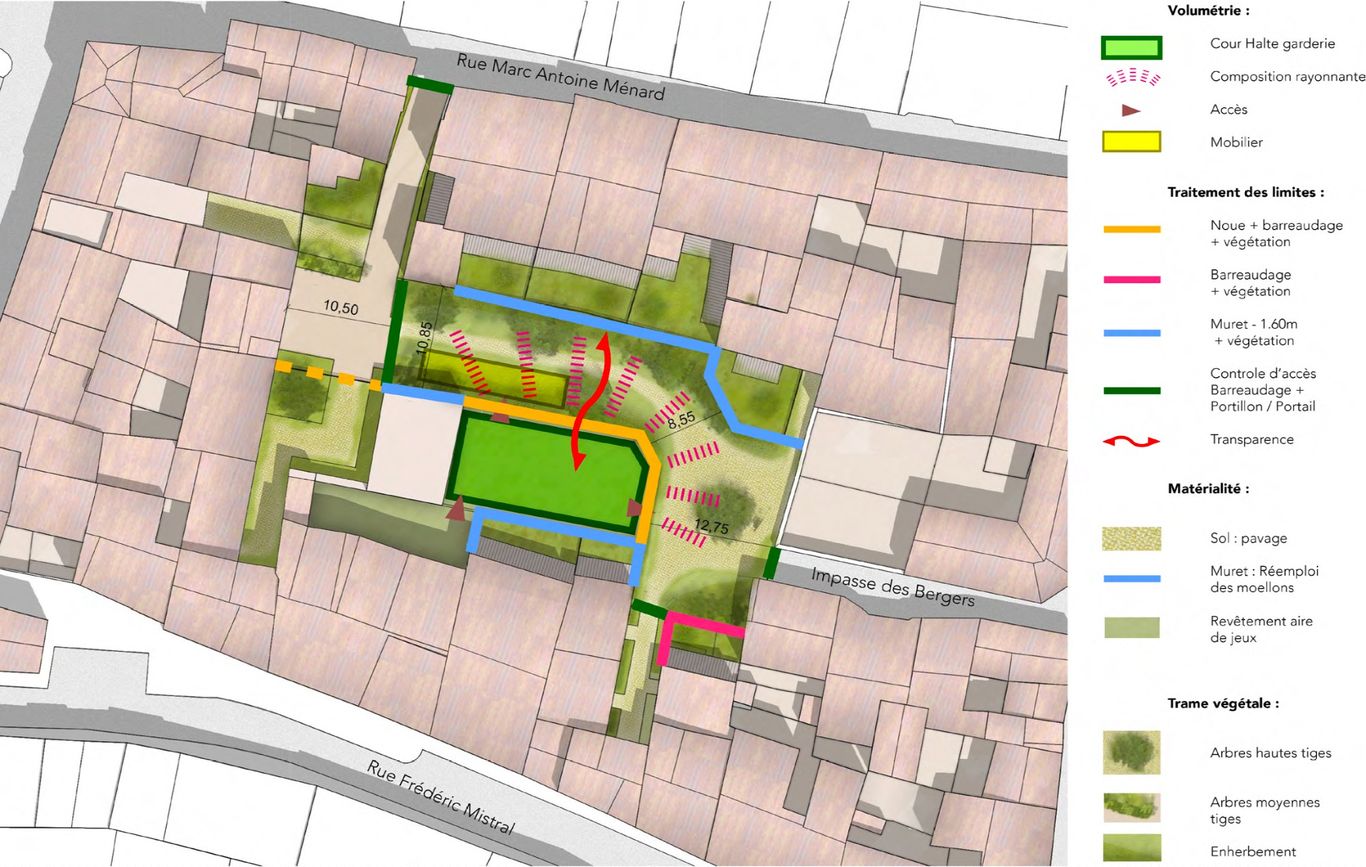Click the Sol : pavage texture swatch
Viewport: 1366px width, 867px height.
click(1132, 538)
